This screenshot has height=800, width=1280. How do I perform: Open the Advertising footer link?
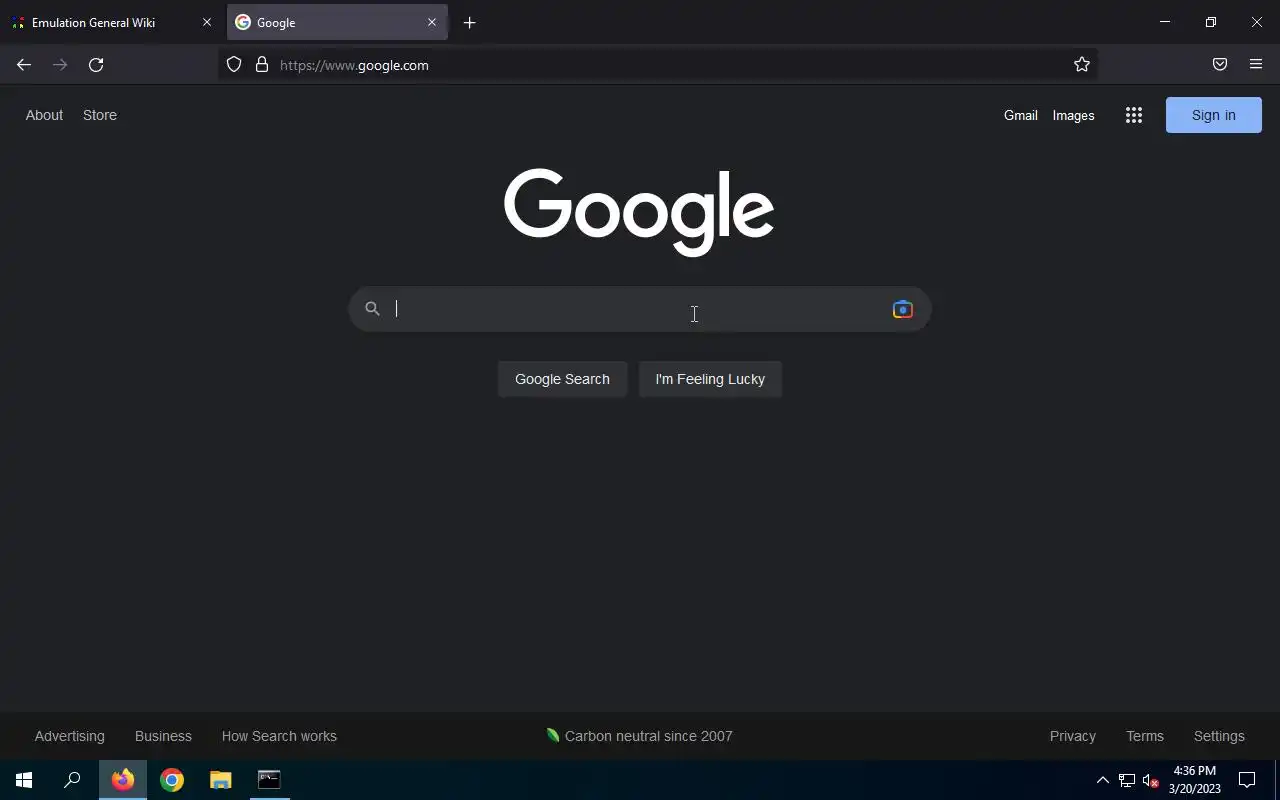point(69,736)
